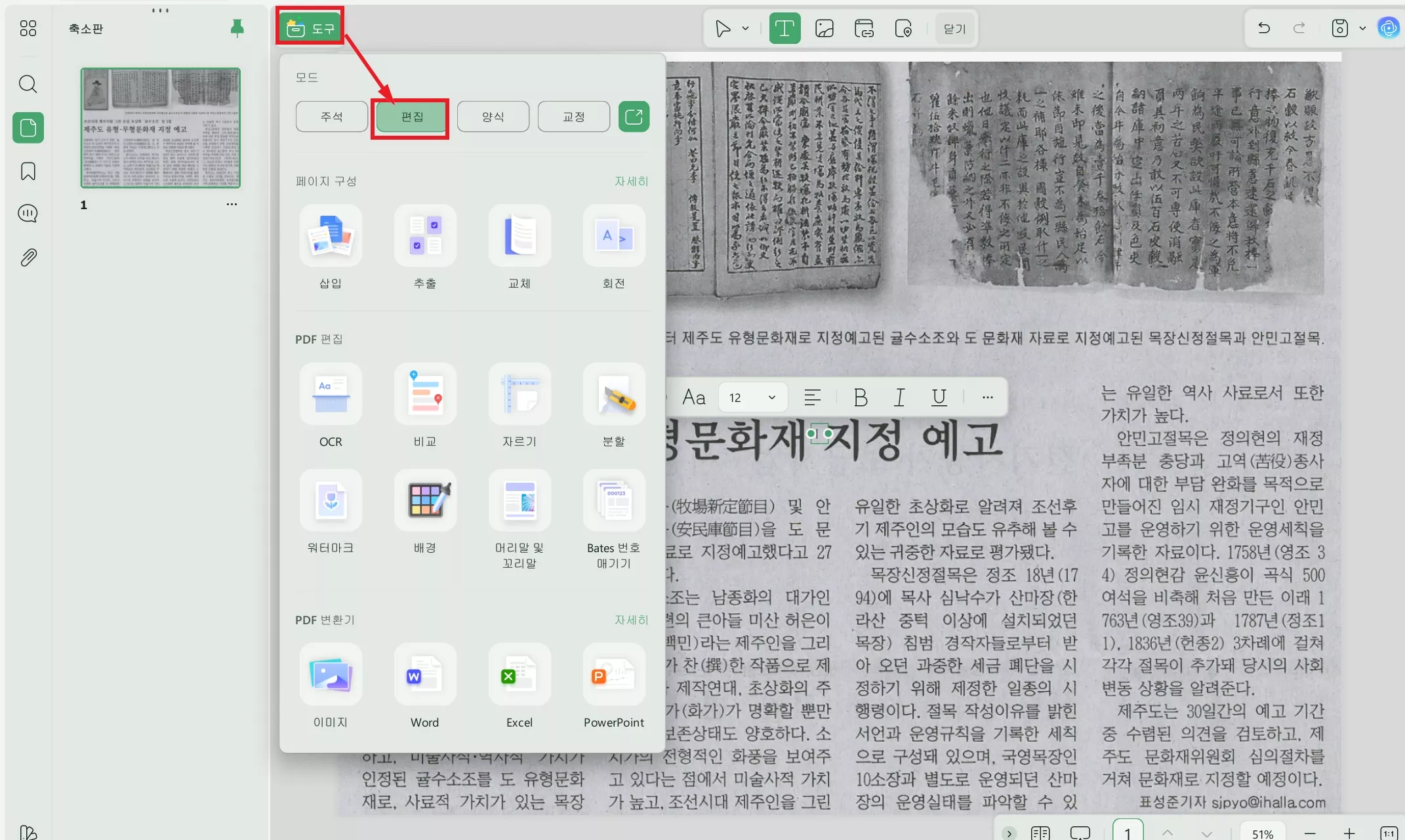Screen dimensions: 1405x840
Task: Open the font size dropdown
Action: tap(752, 397)
